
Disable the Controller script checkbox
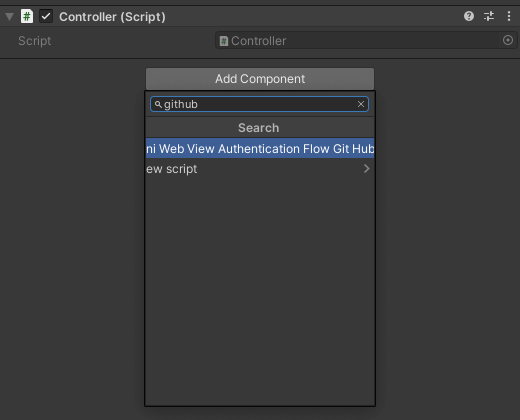[x=46, y=16]
